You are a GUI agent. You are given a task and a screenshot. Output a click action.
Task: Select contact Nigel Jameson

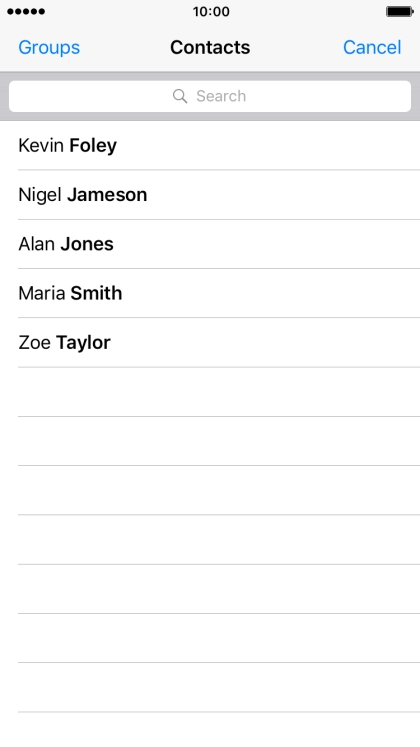point(210,195)
